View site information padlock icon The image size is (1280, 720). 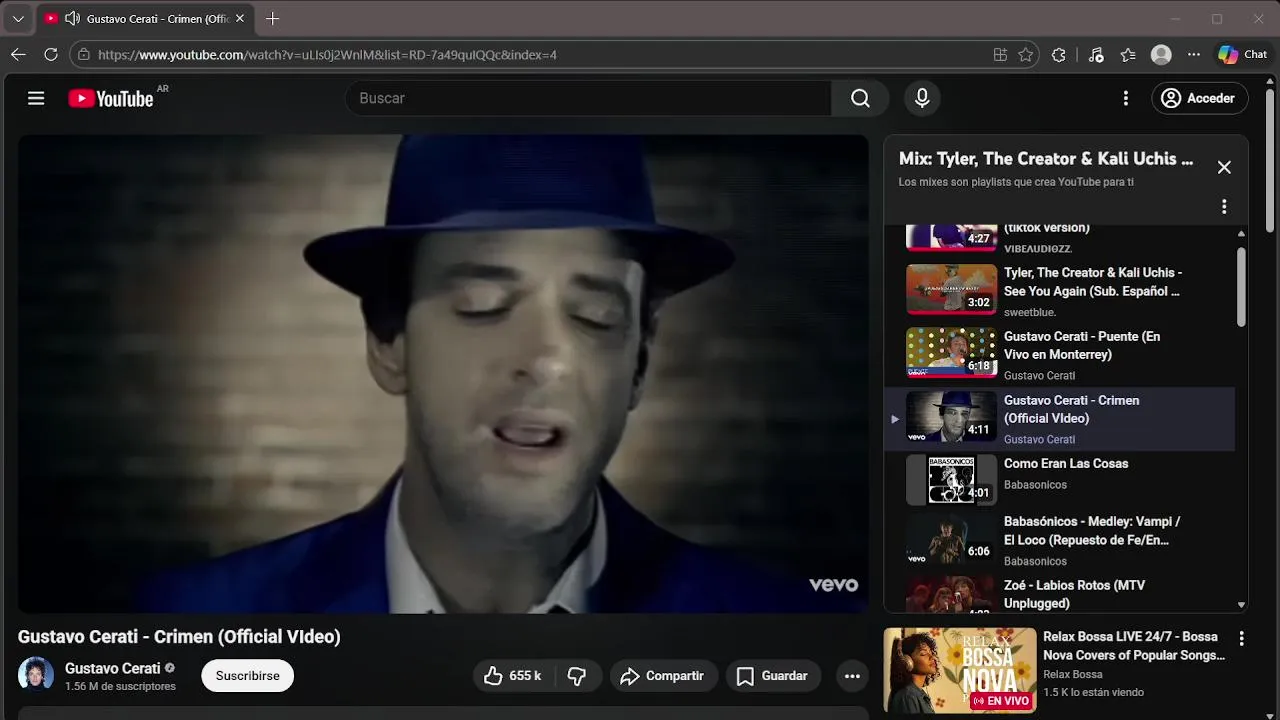[x=84, y=55]
